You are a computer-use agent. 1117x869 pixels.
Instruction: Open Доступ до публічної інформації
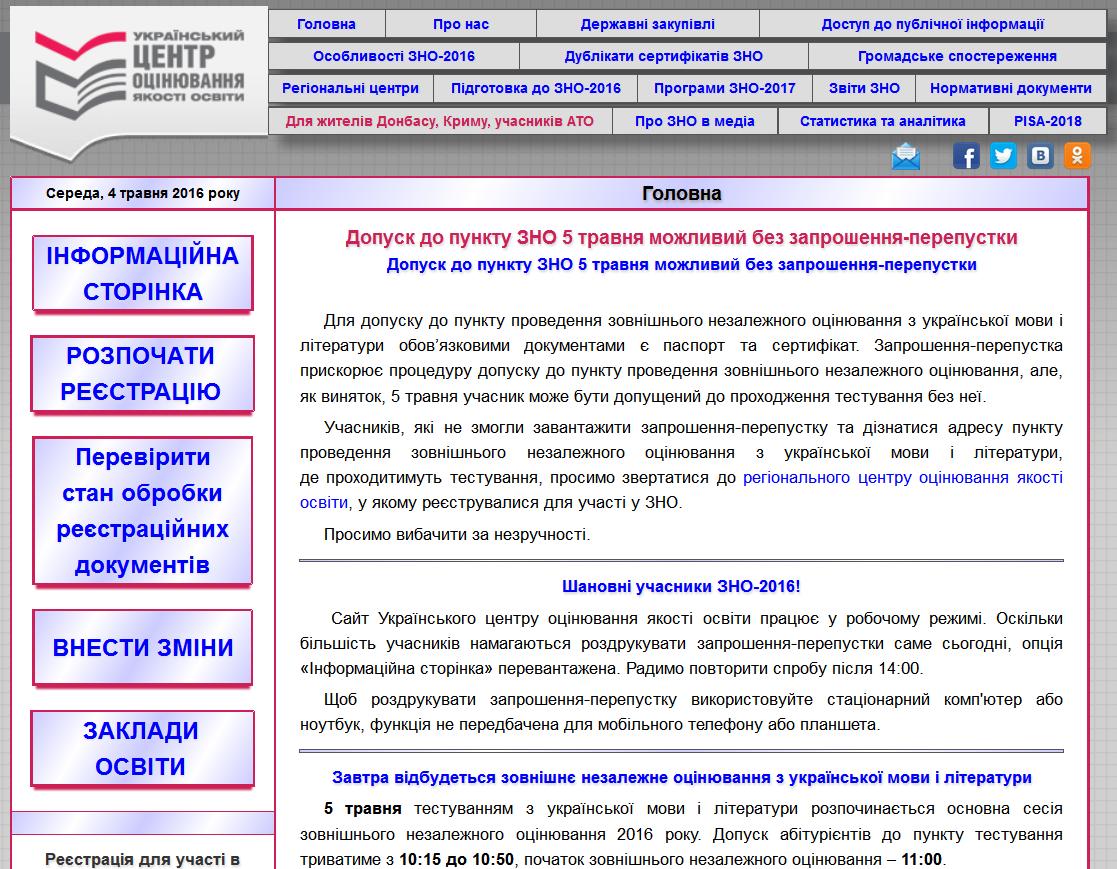point(932,24)
